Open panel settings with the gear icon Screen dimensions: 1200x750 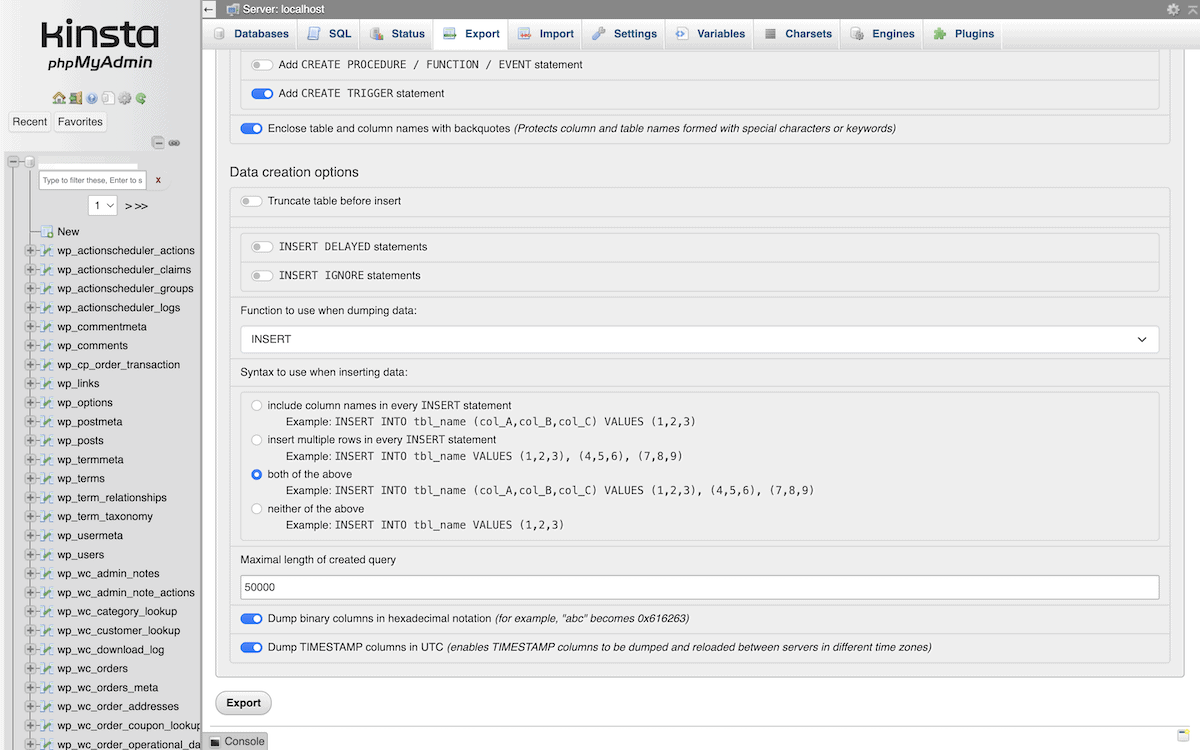click(124, 99)
